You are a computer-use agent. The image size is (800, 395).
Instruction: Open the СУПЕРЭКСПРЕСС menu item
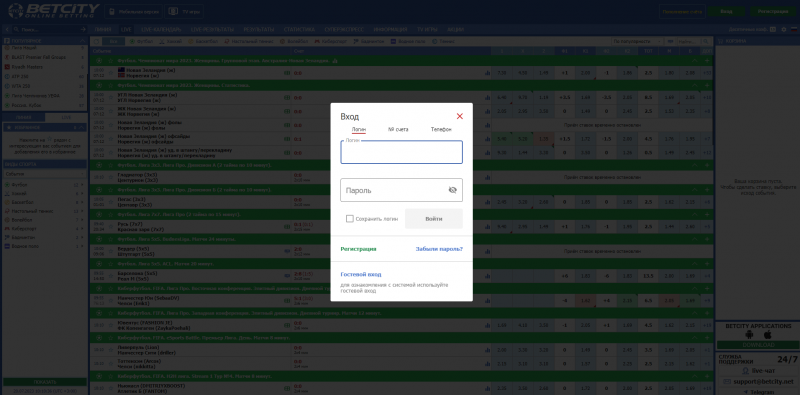point(344,30)
